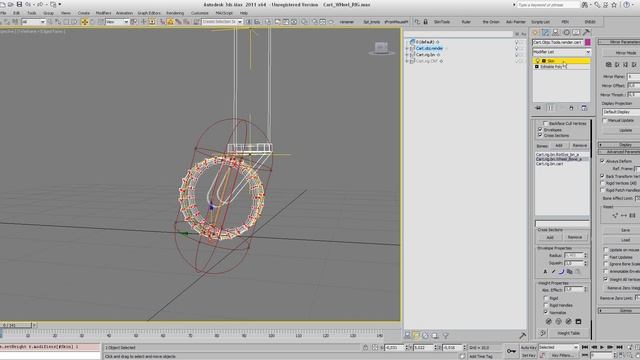640x360 pixels.
Task: Toggle the Always Deform checkbox
Action: (602, 161)
